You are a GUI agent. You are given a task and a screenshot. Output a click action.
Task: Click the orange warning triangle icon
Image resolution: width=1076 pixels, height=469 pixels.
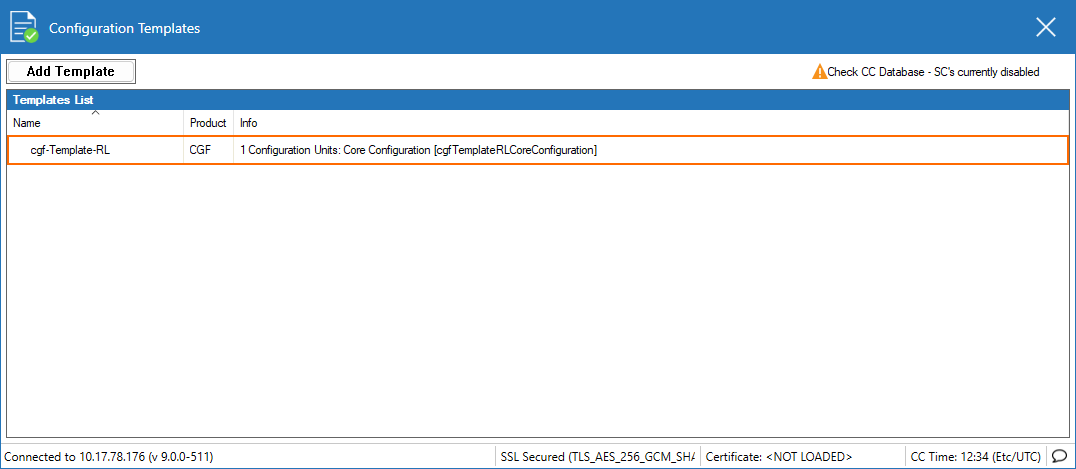coord(819,71)
